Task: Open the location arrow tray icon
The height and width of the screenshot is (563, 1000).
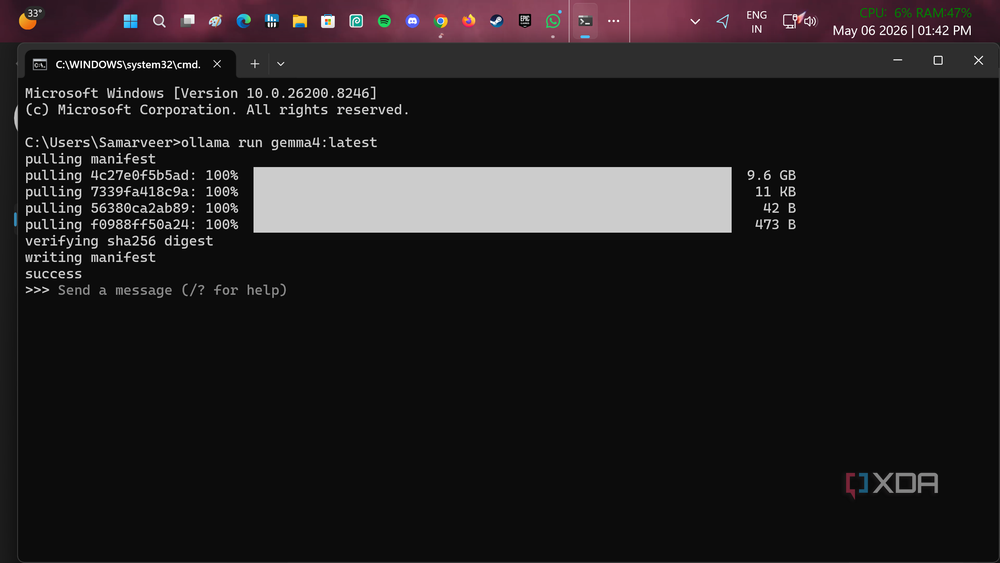Action: 723,21
